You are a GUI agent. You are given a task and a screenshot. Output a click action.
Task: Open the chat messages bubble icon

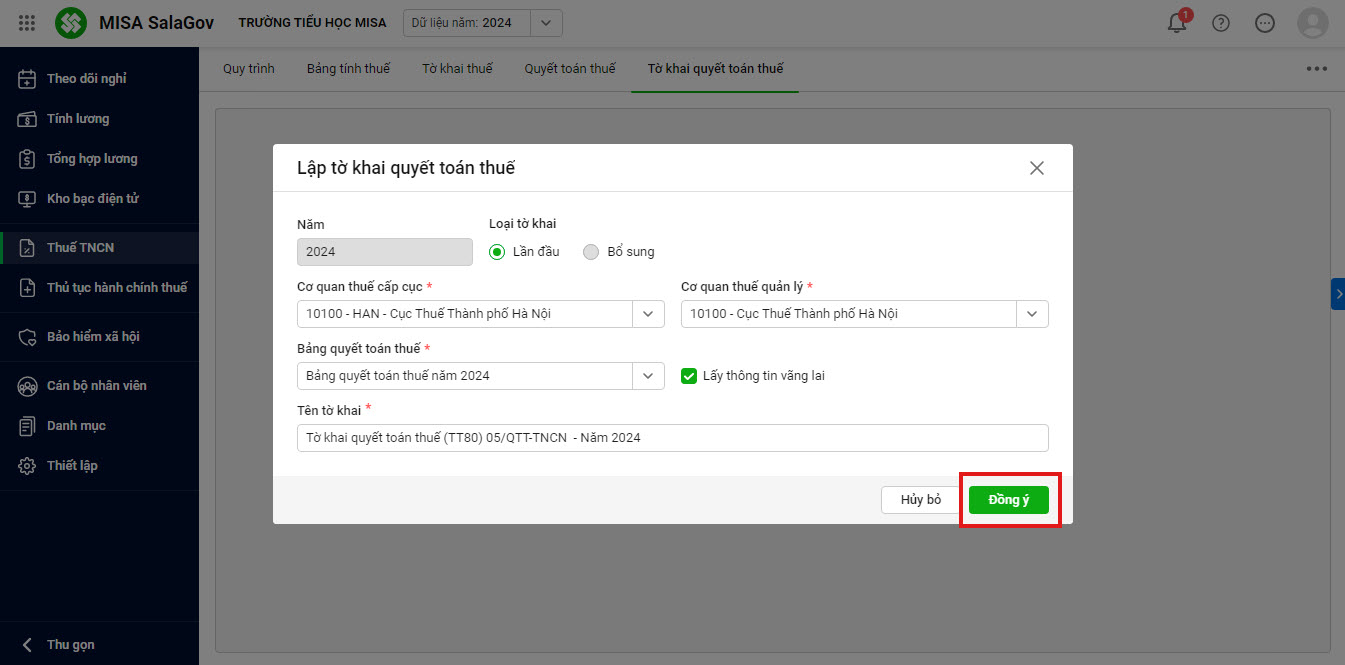(1265, 23)
